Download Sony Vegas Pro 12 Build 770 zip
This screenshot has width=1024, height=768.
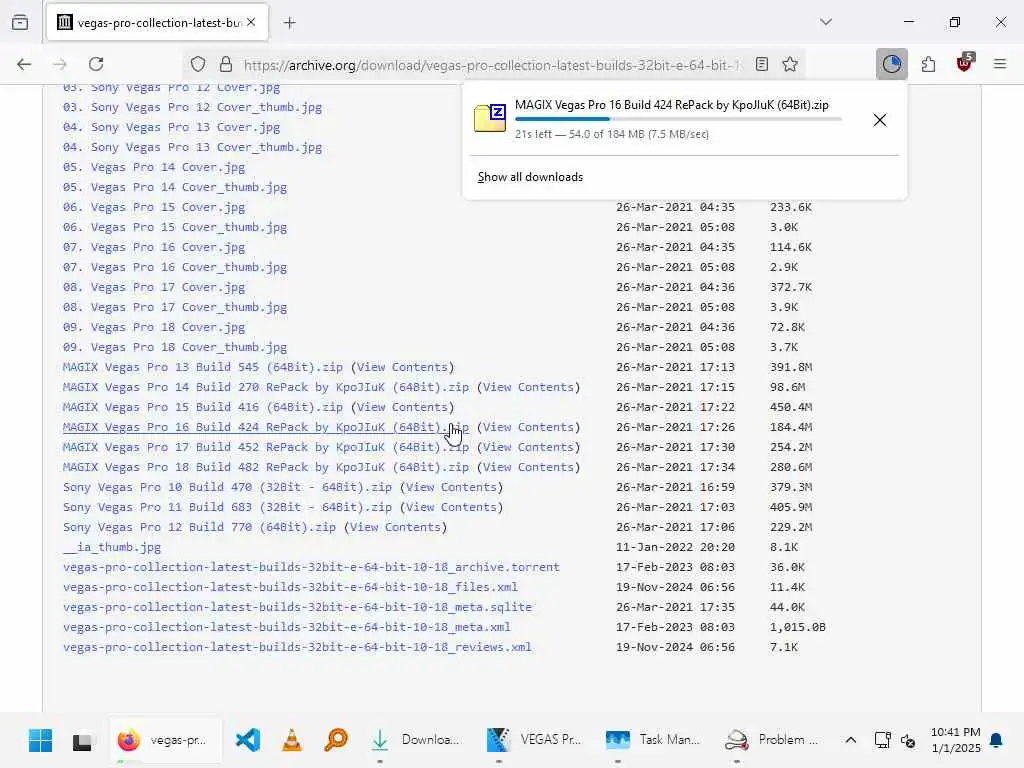[x=199, y=527]
